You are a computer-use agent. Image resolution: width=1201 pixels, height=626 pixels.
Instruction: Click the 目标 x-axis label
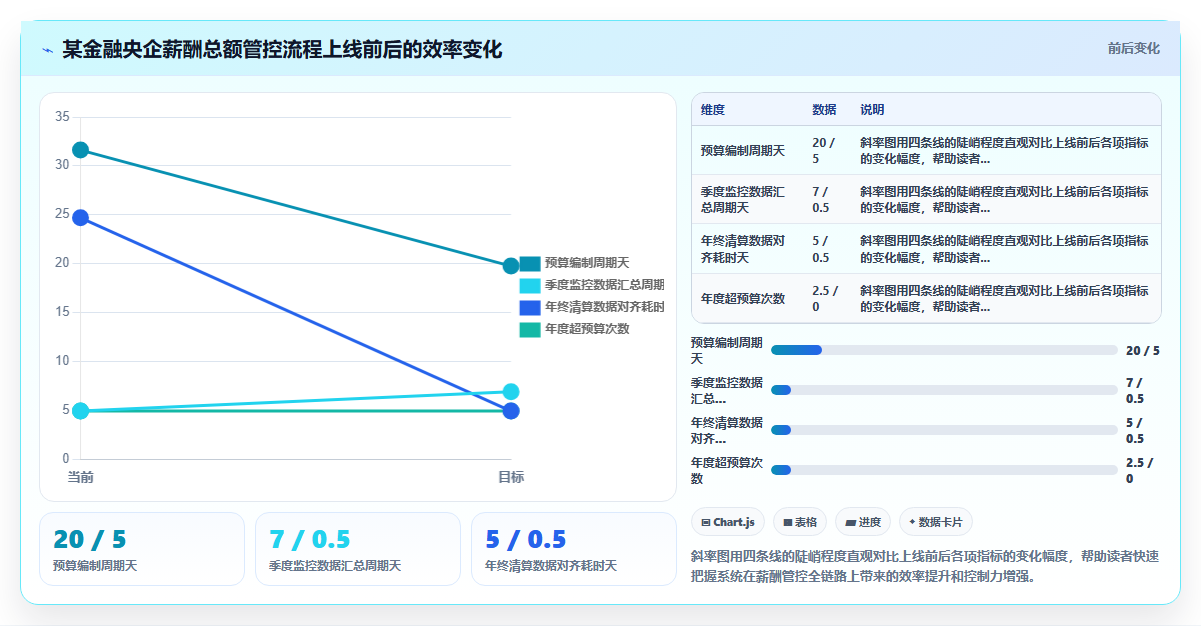511,477
